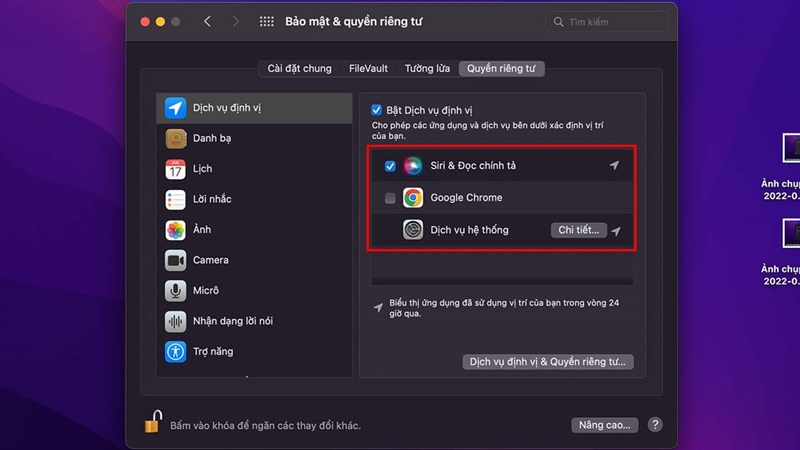Open the Lịch calendar icon
The height and width of the screenshot is (450, 800).
(x=175, y=169)
